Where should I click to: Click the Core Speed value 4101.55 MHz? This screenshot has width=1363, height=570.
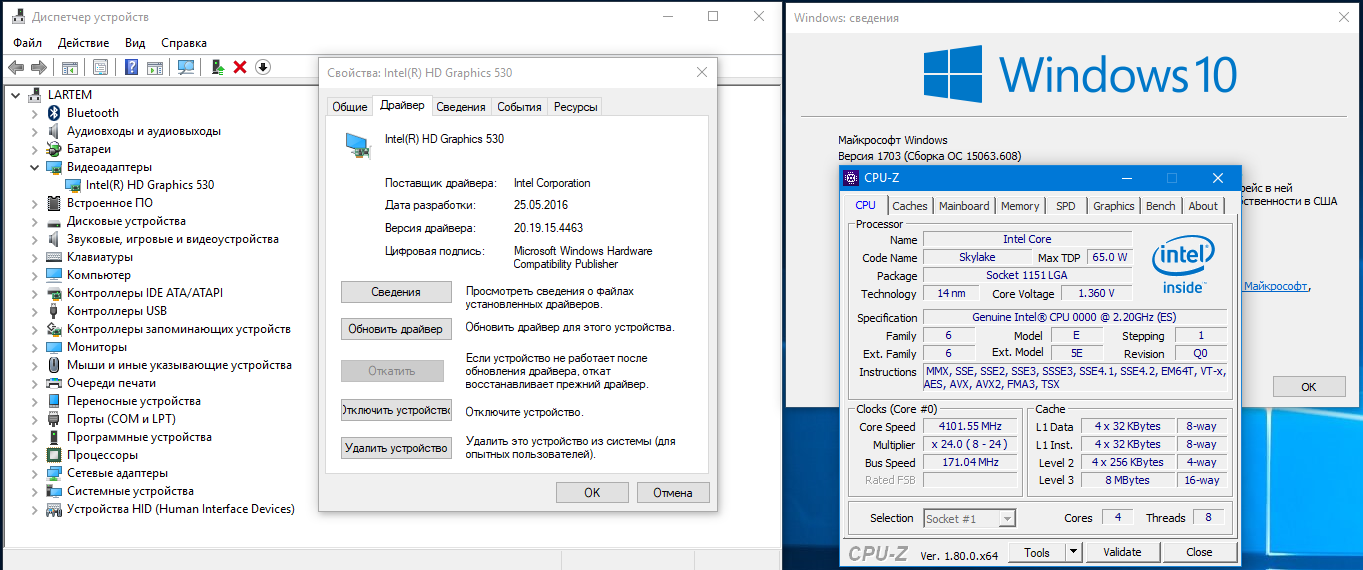(x=970, y=426)
